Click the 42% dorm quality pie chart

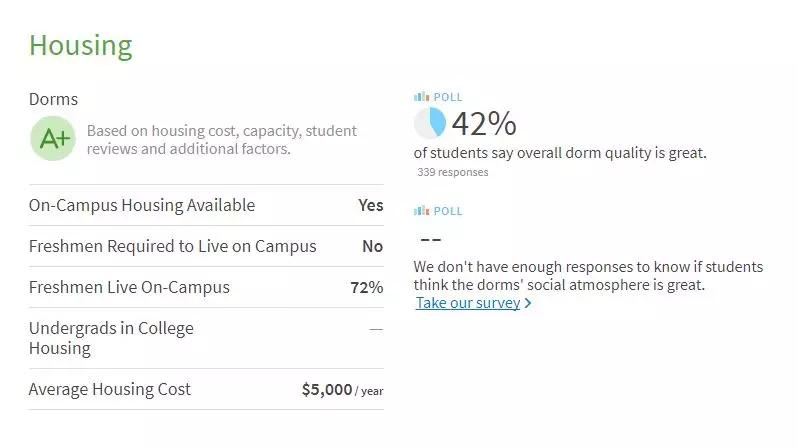coord(430,123)
